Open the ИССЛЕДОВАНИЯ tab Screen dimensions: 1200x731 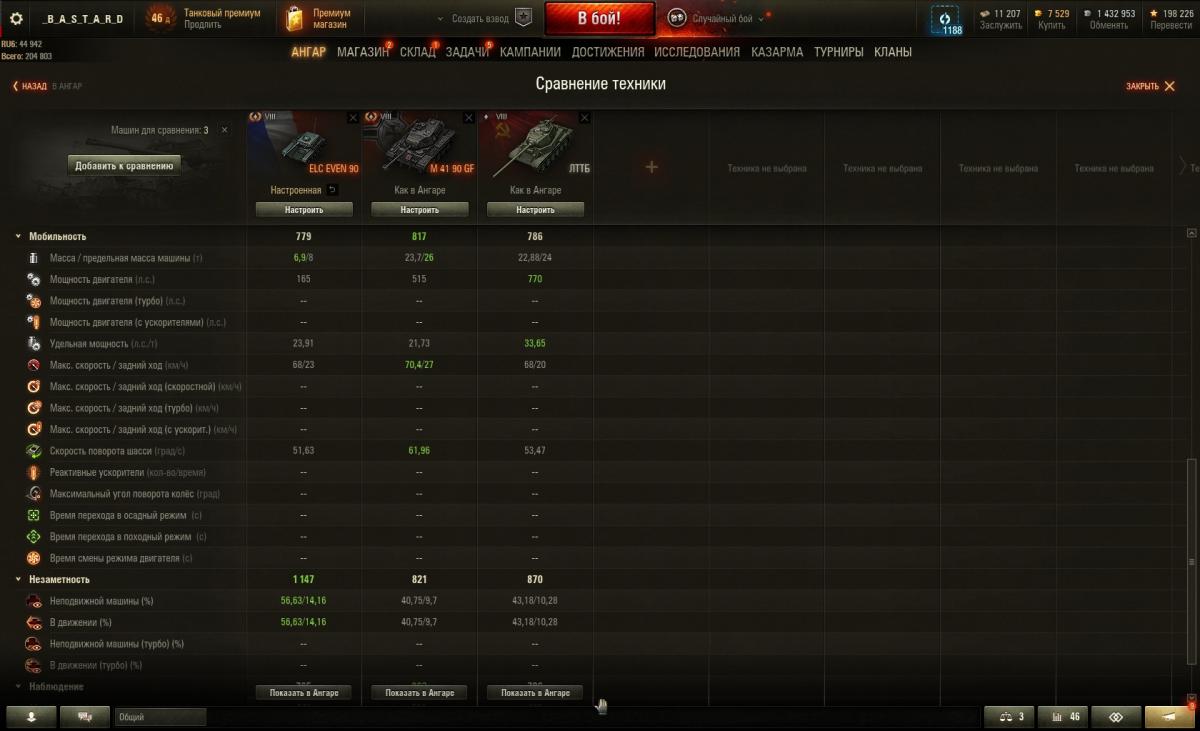pyautogui.click(x=697, y=52)
